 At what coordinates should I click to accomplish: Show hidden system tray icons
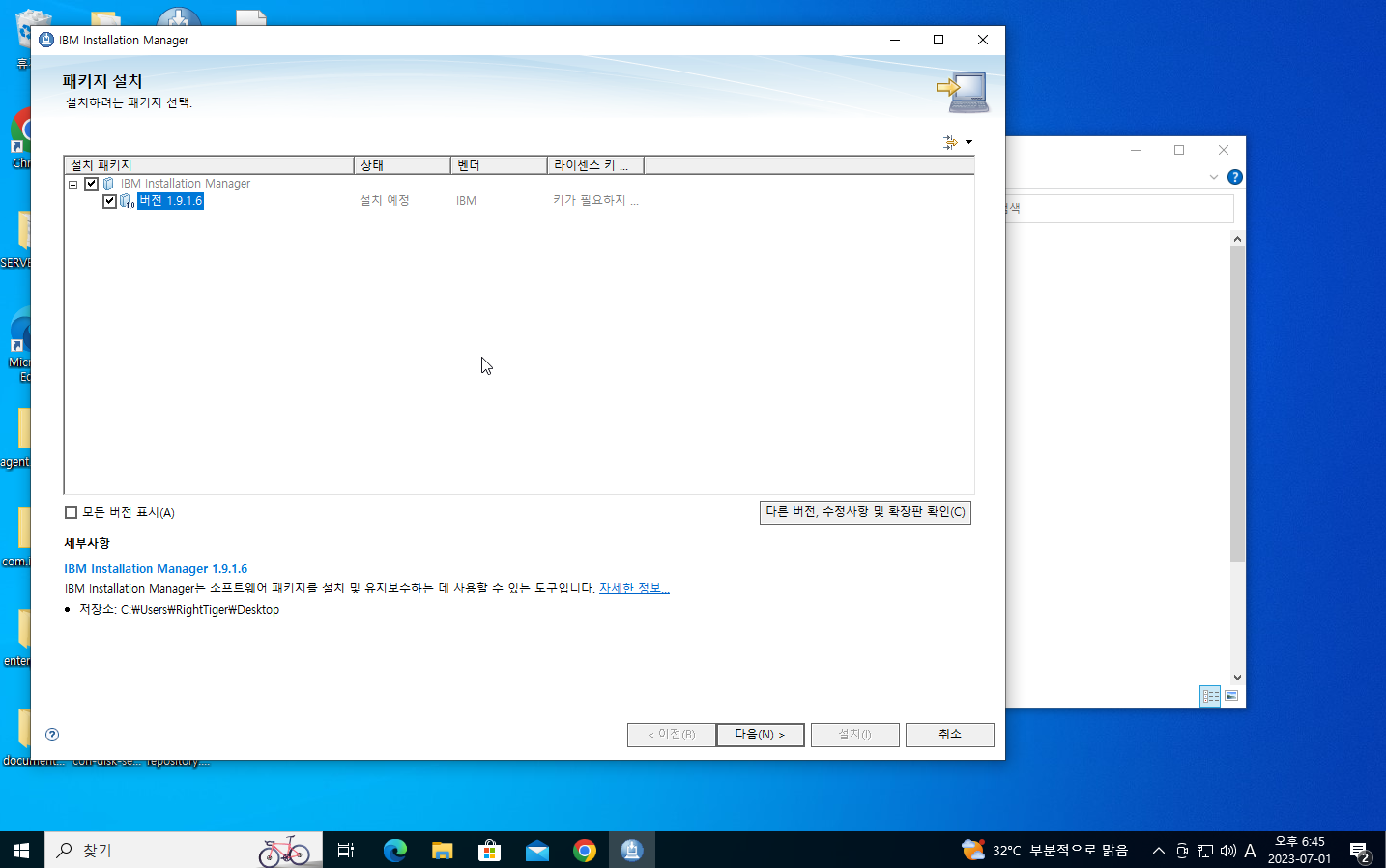click(x=1158, y=851)
